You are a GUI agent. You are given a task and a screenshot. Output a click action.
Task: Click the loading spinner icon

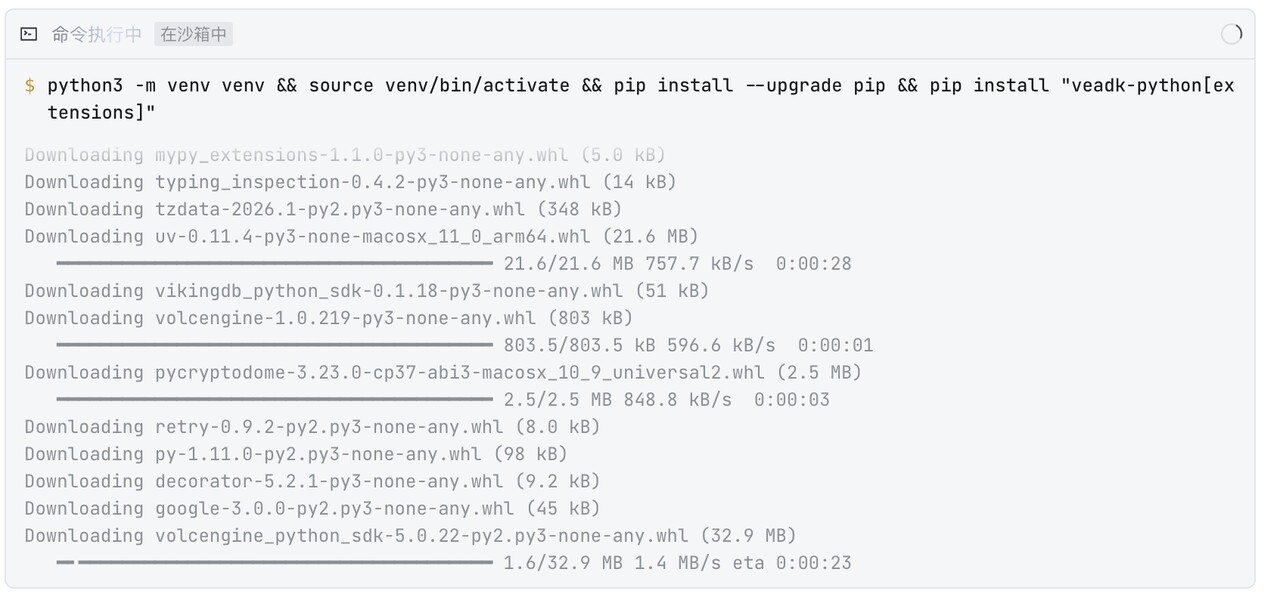pyautogui.click(x=1232, y=34)
